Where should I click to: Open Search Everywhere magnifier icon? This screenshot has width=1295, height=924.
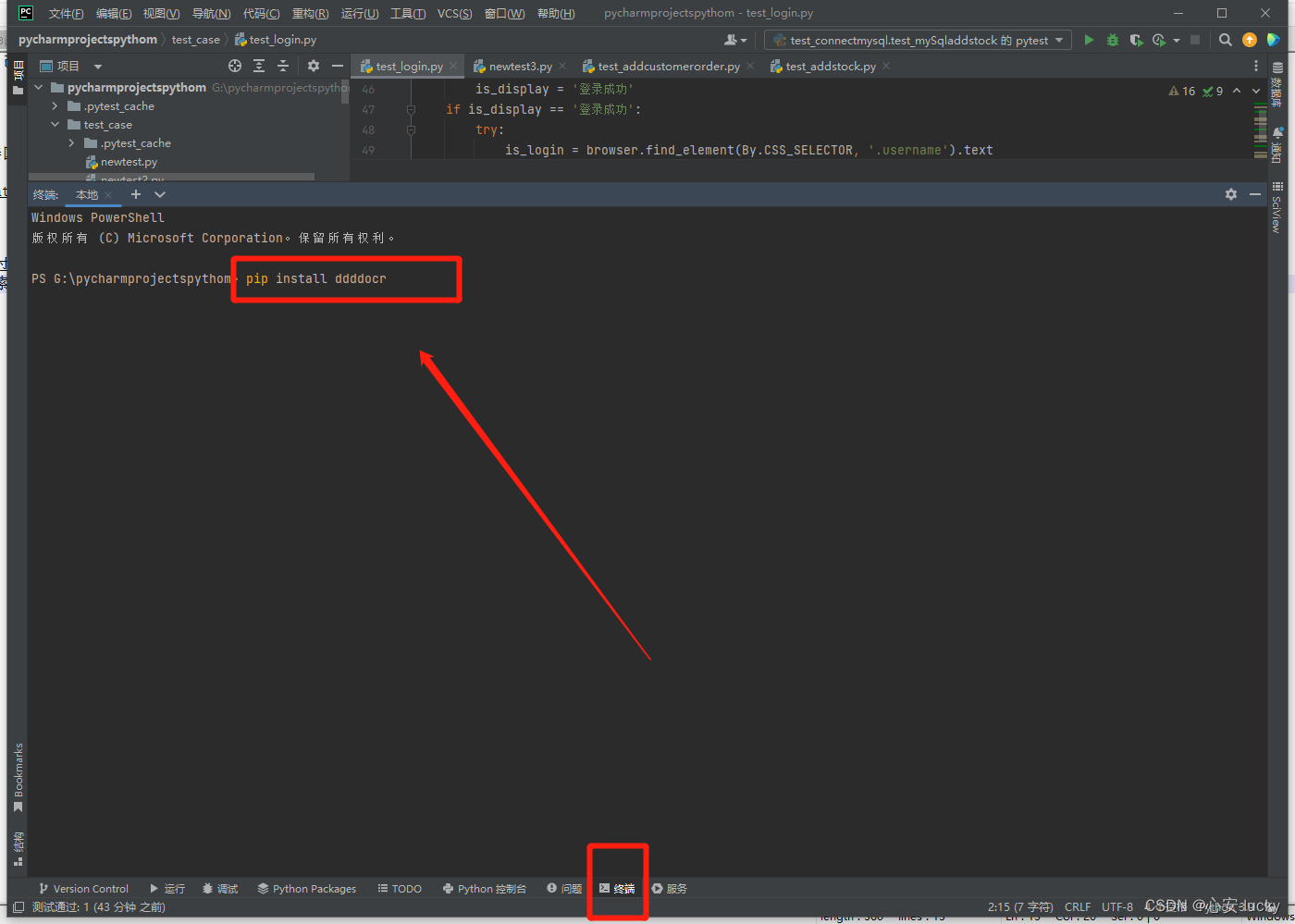pos(1226,40)
